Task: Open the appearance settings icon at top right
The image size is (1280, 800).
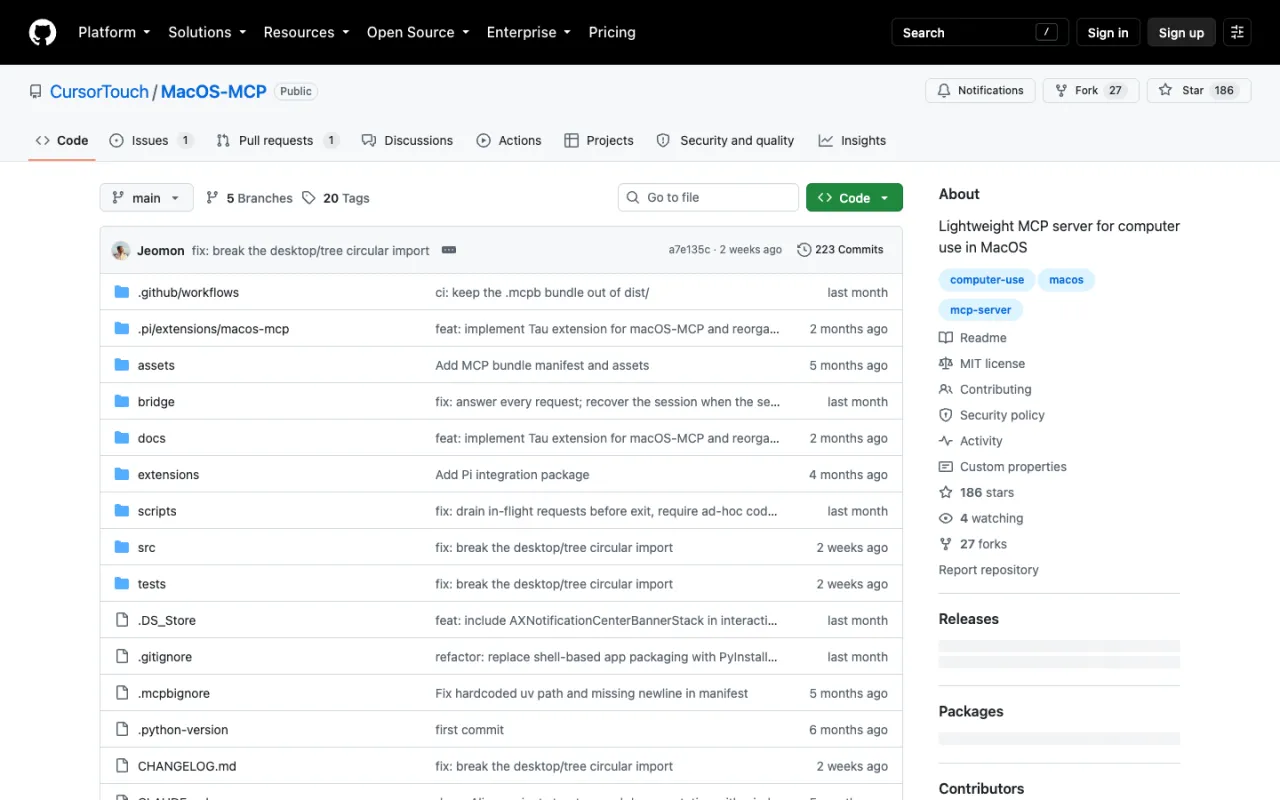Action: tap(1237, 32)
